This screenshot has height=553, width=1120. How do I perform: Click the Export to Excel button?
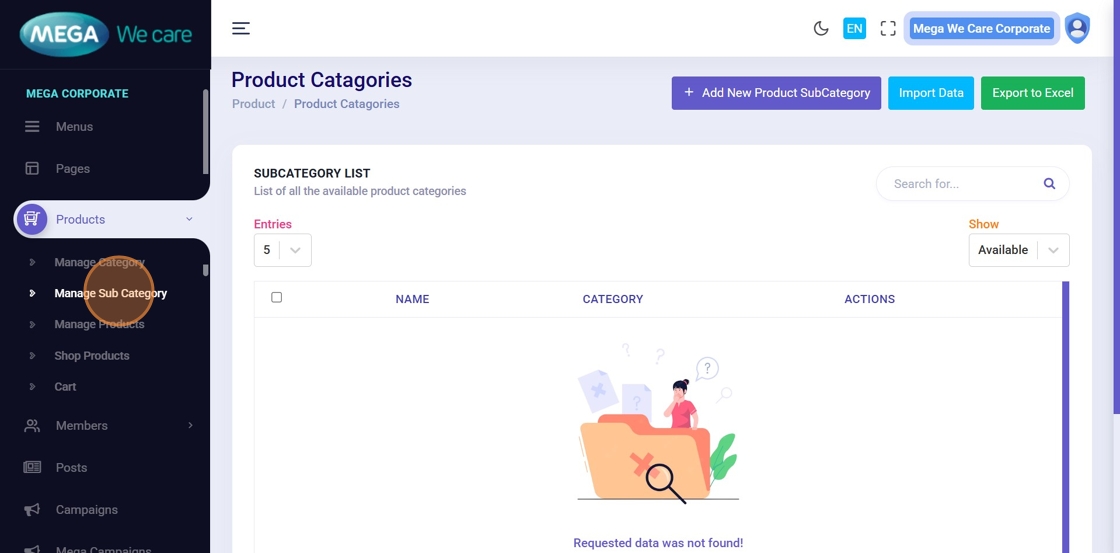tap(1032, 93)
